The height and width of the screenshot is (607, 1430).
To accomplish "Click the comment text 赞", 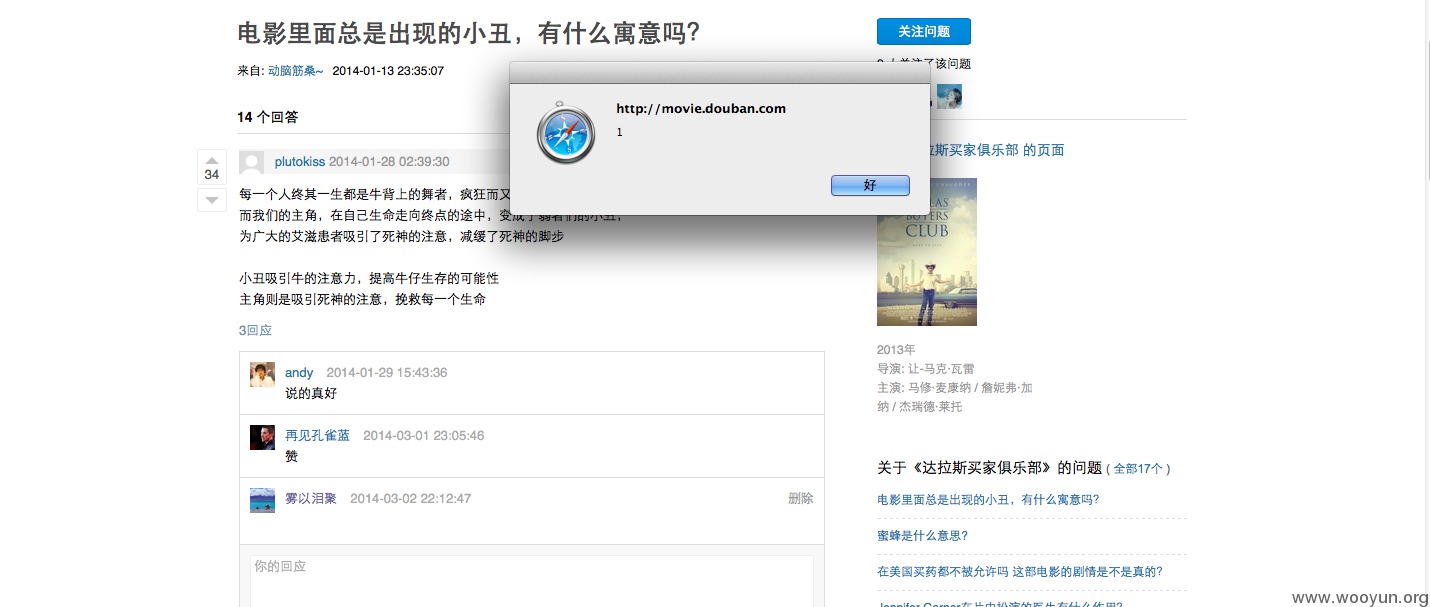I will 292,456.
